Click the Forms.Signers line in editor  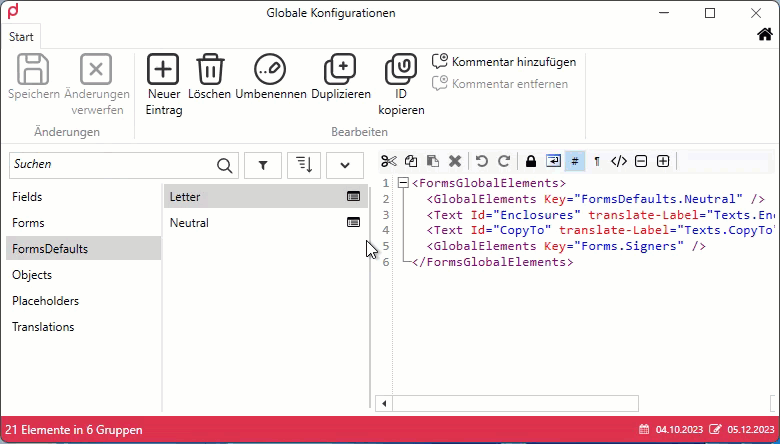point(566,246)
